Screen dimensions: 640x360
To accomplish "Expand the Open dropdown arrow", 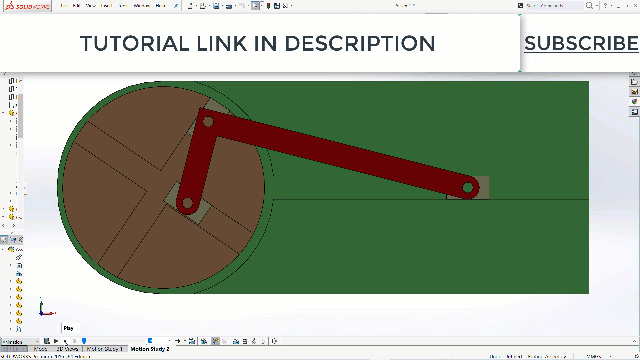I will 209,6.
